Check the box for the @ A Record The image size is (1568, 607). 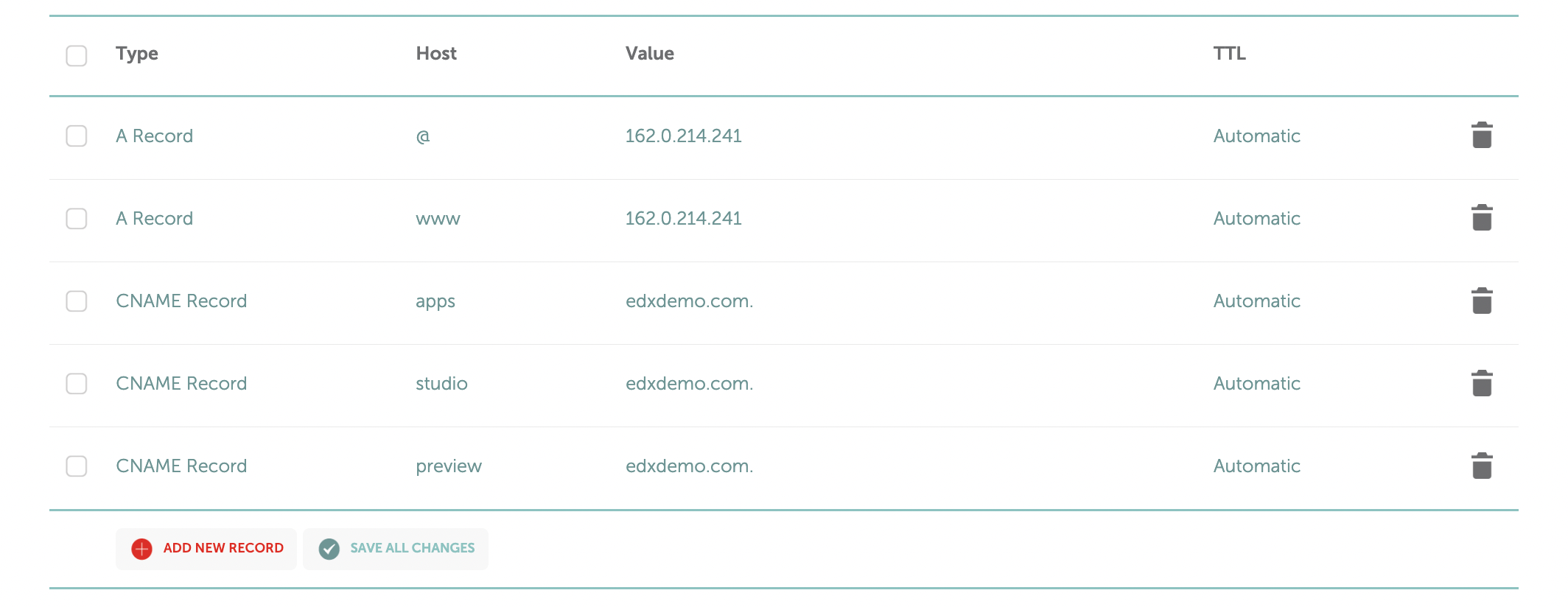coord(77,136)
